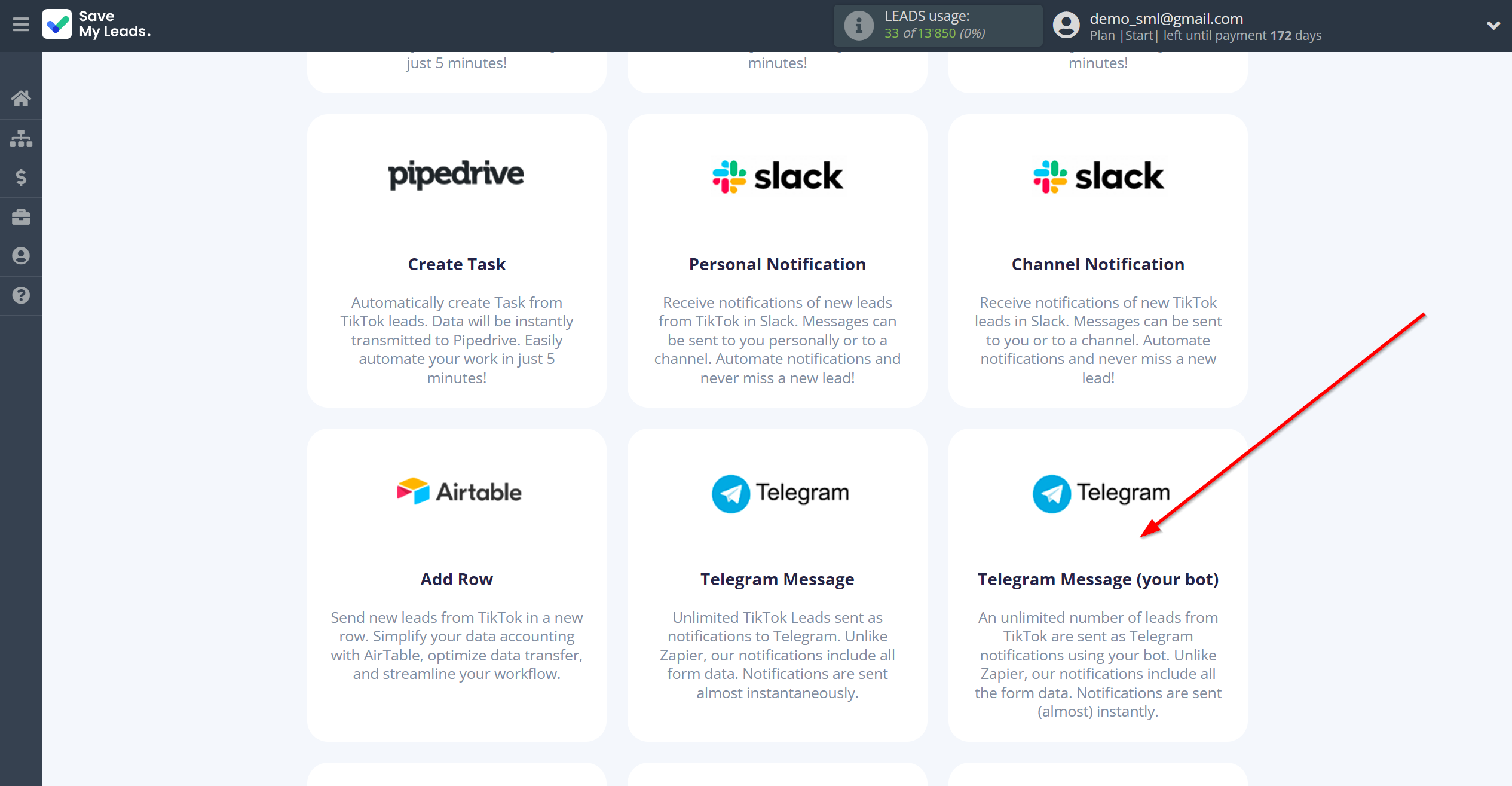Open the briefcase icon in sidebar
This screenshot has width=1512, height=786.
tap(21, 217)
